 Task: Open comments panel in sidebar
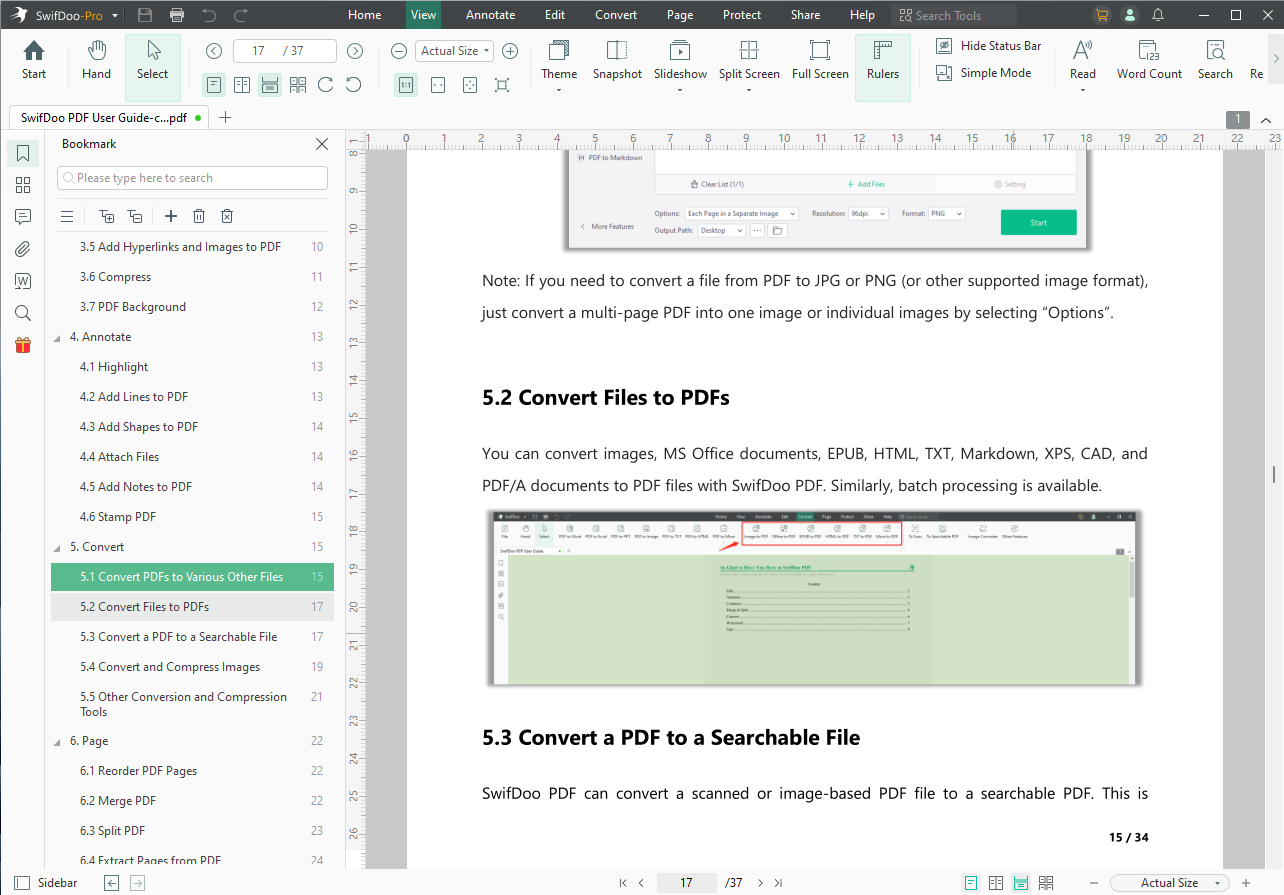23,217
